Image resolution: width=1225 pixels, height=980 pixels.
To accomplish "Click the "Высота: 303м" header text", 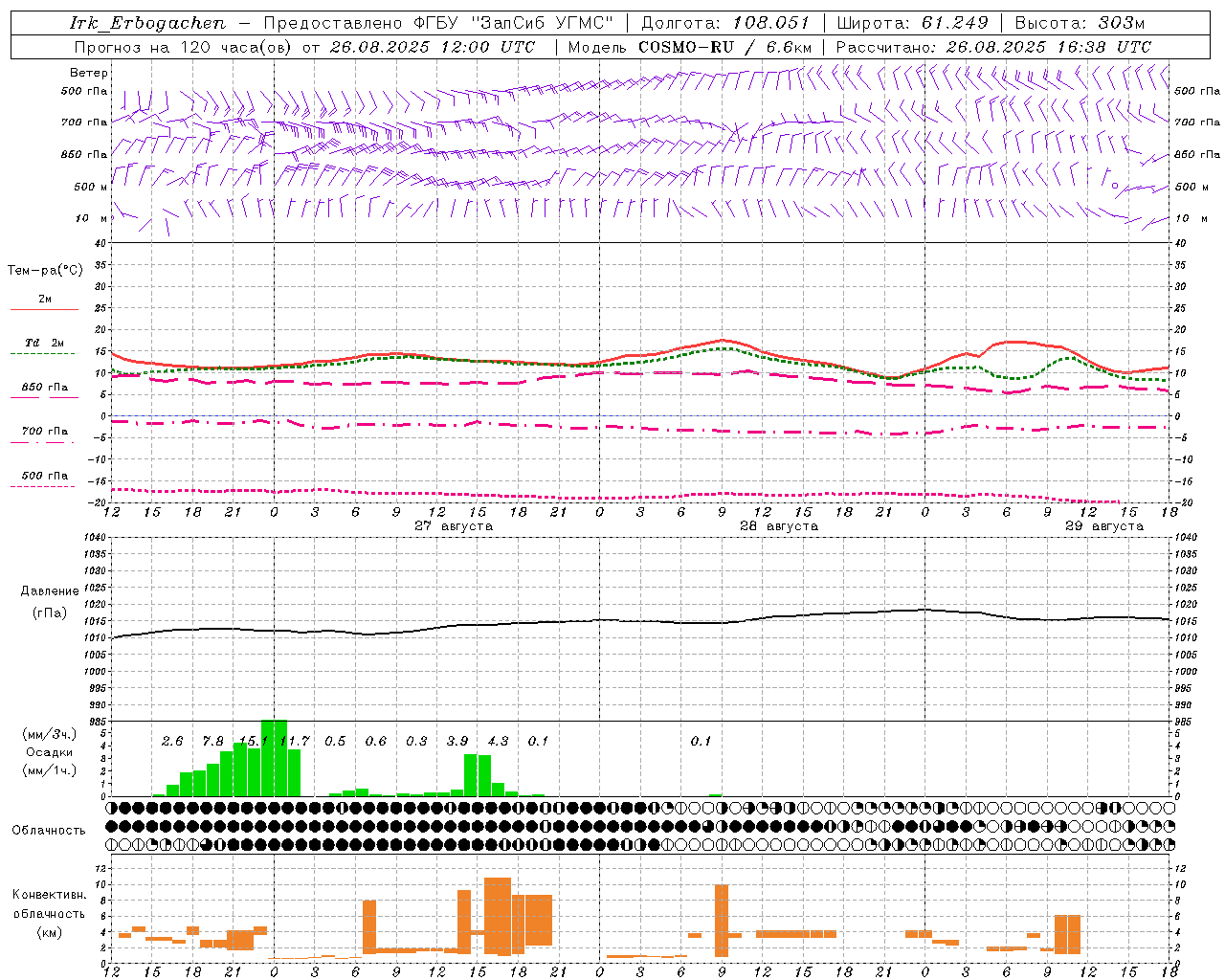I will point(1080,23).
